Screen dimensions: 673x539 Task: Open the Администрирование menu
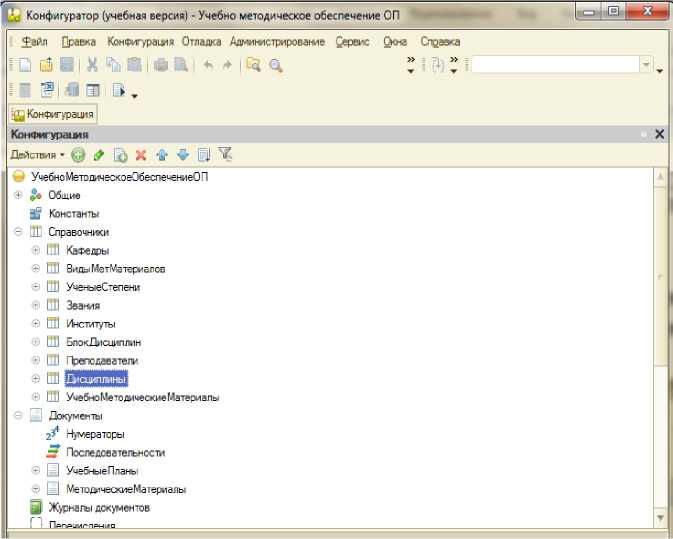277,42
